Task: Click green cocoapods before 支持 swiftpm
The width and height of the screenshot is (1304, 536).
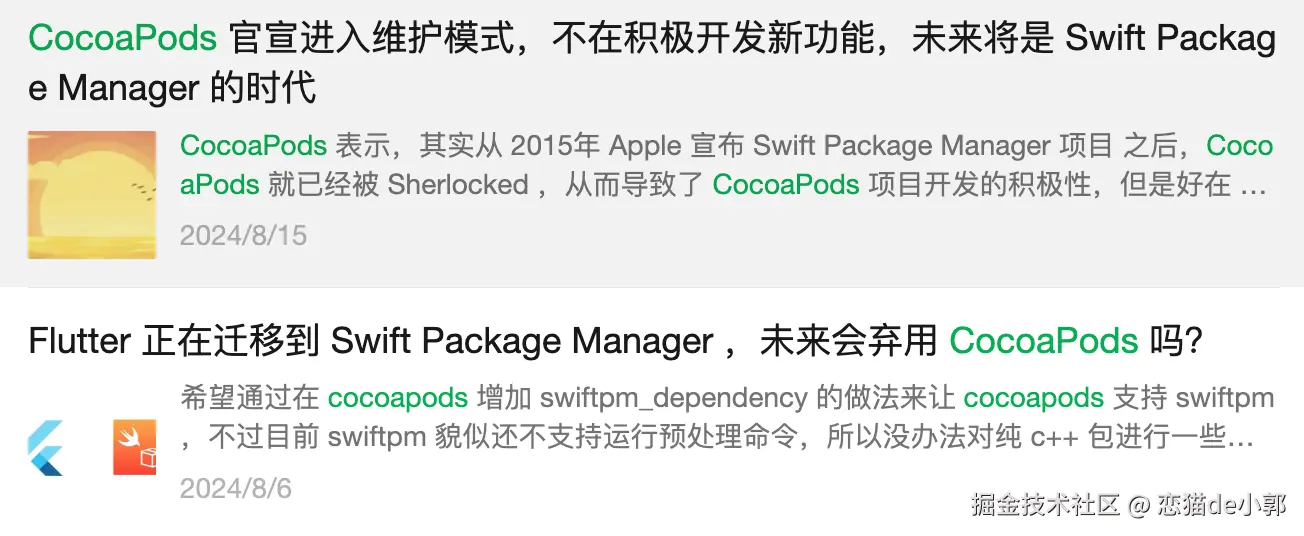Action: [x=1034, y=398]
